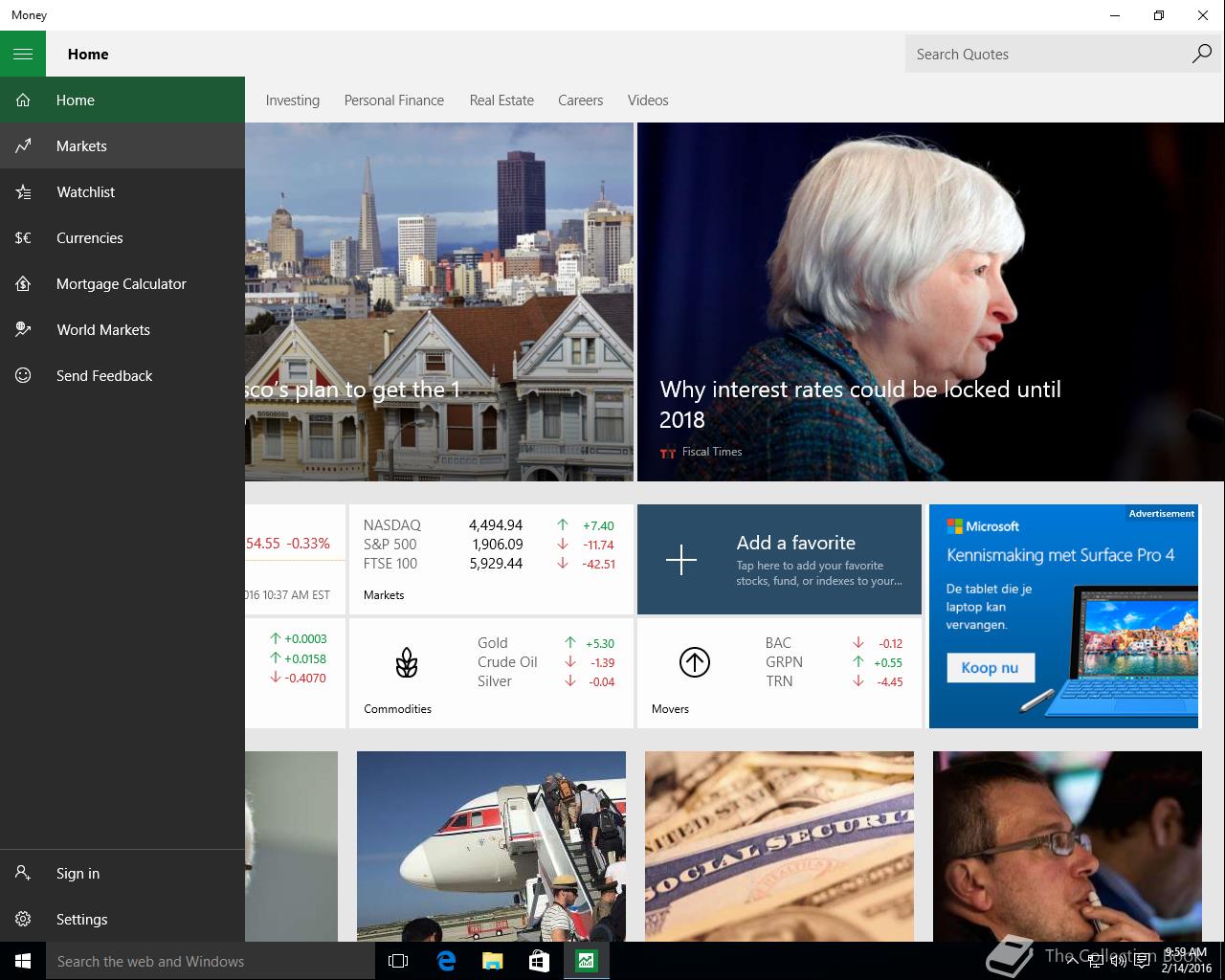Select Currencies in the sidebar
Viewport: 1225px width, 980px height.
click(122, 237)
